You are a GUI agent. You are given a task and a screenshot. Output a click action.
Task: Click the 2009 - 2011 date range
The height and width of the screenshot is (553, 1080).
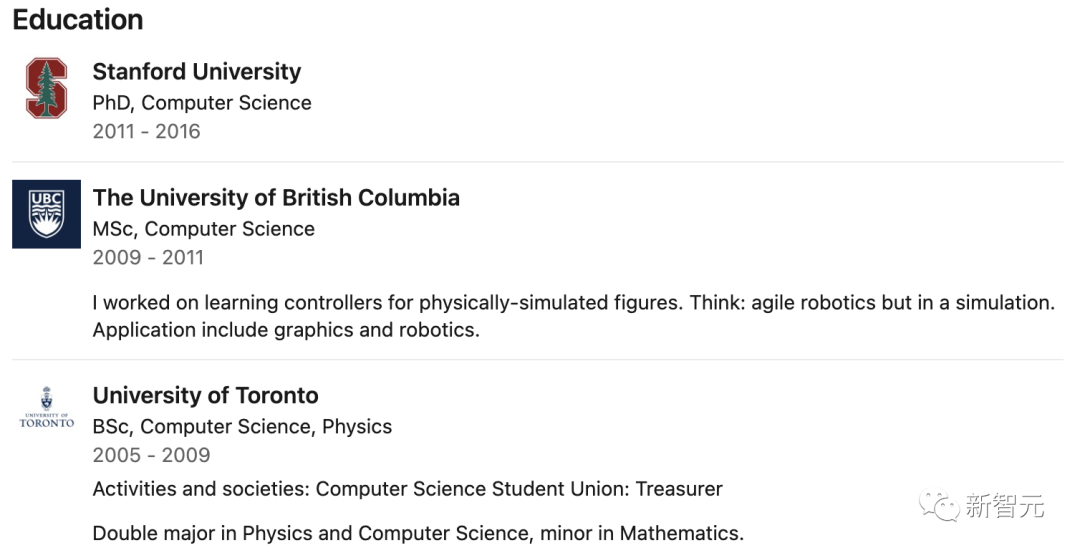[x=148, y=257]
